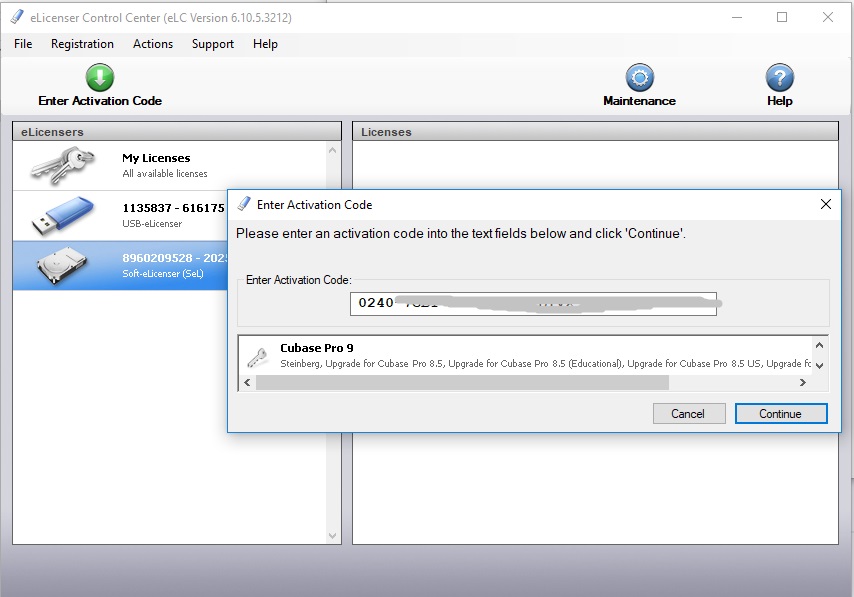Image resolution: width=854 pixels, height=597 pixels.
Task: Click the 'Soft-eLicenser (SeL)' subtitle text
Action: tap(163, 273)
